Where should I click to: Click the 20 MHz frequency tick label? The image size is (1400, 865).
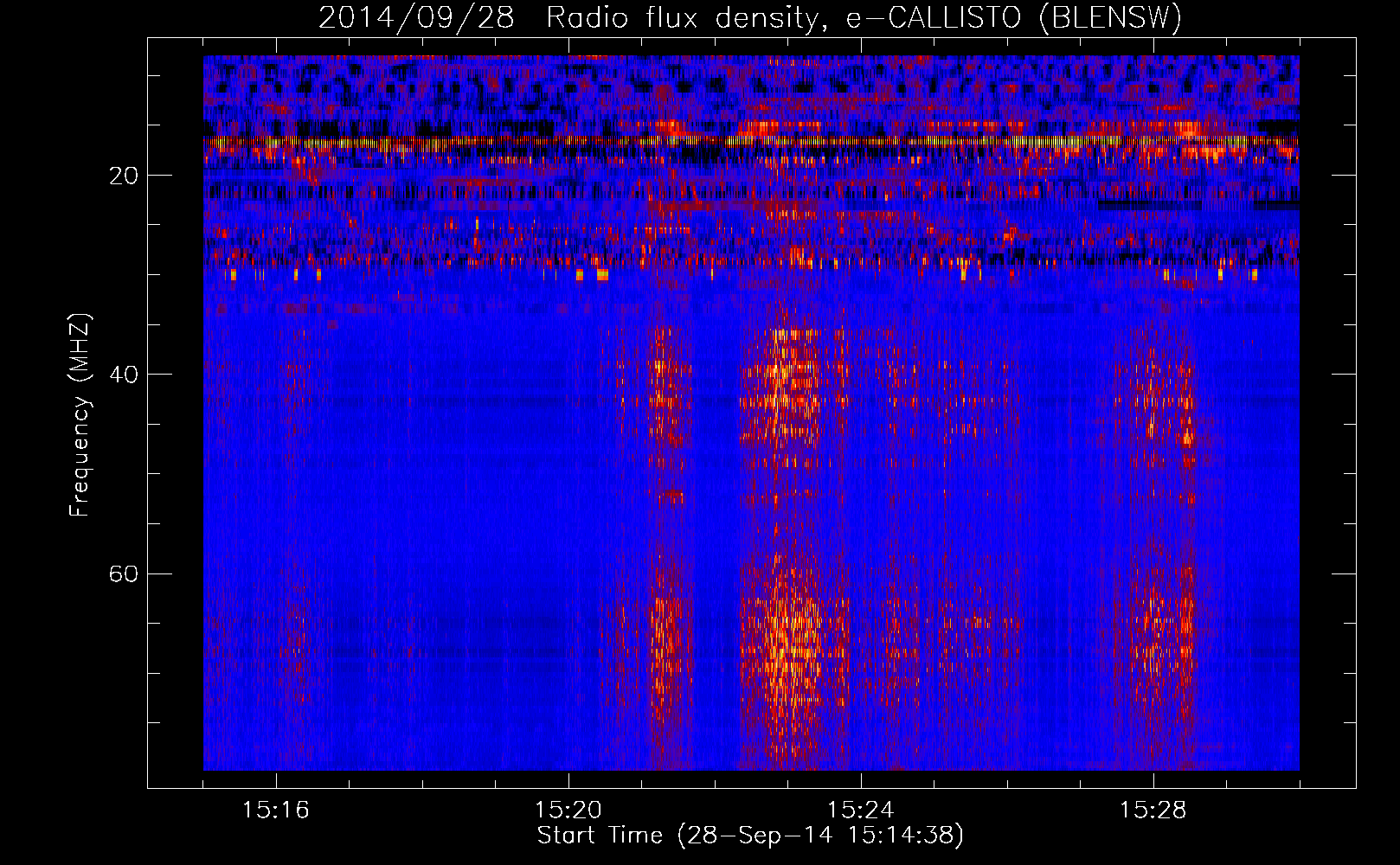124,176
